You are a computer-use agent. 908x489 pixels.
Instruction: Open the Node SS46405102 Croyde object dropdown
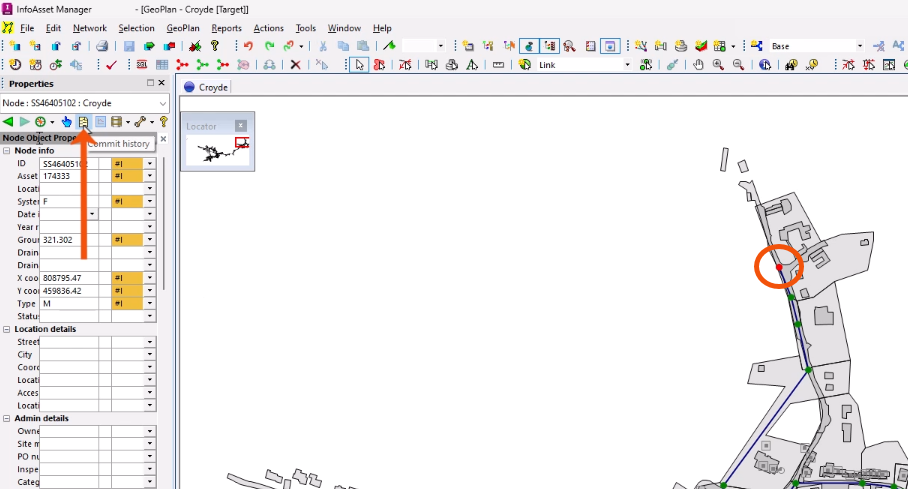coord(163,103)
